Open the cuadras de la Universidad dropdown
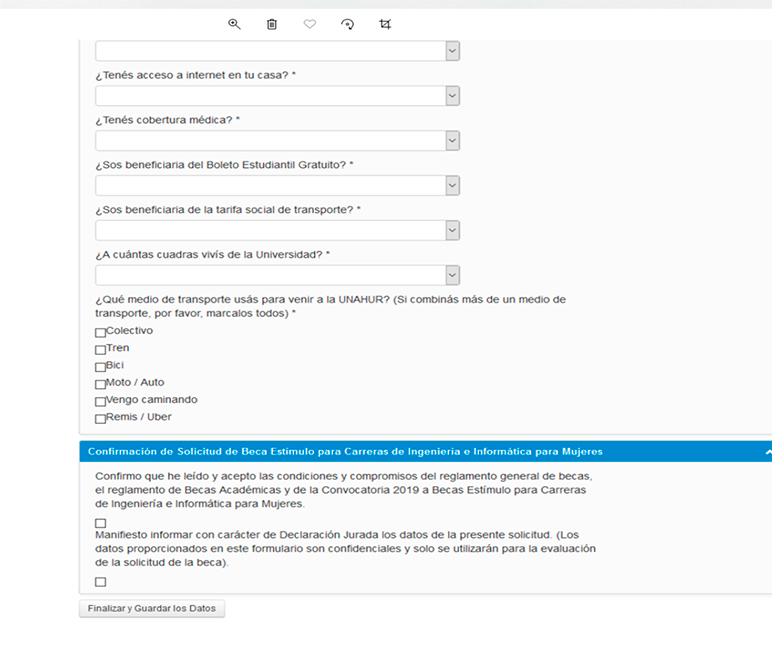The width and height of the screenshot is (772, 651). [x=278, y=275]
